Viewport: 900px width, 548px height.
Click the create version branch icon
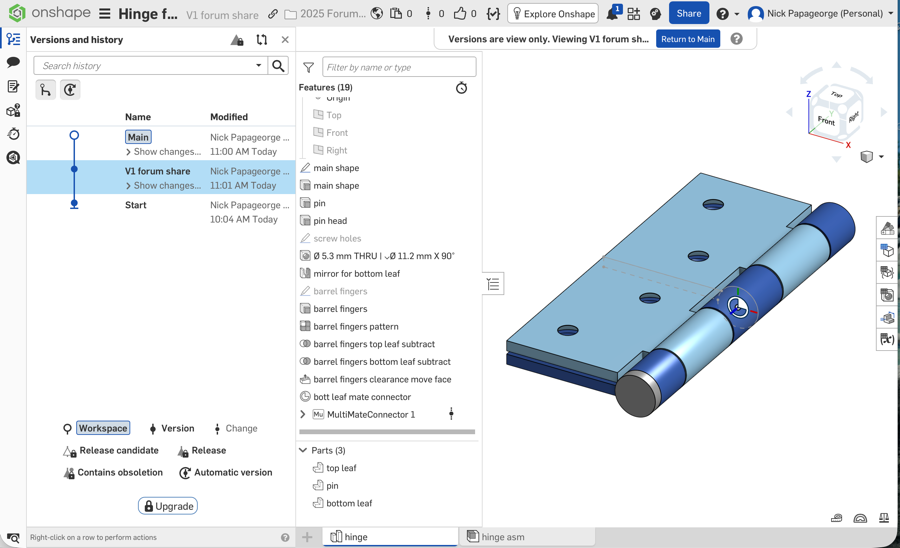(x=46, y=90)
